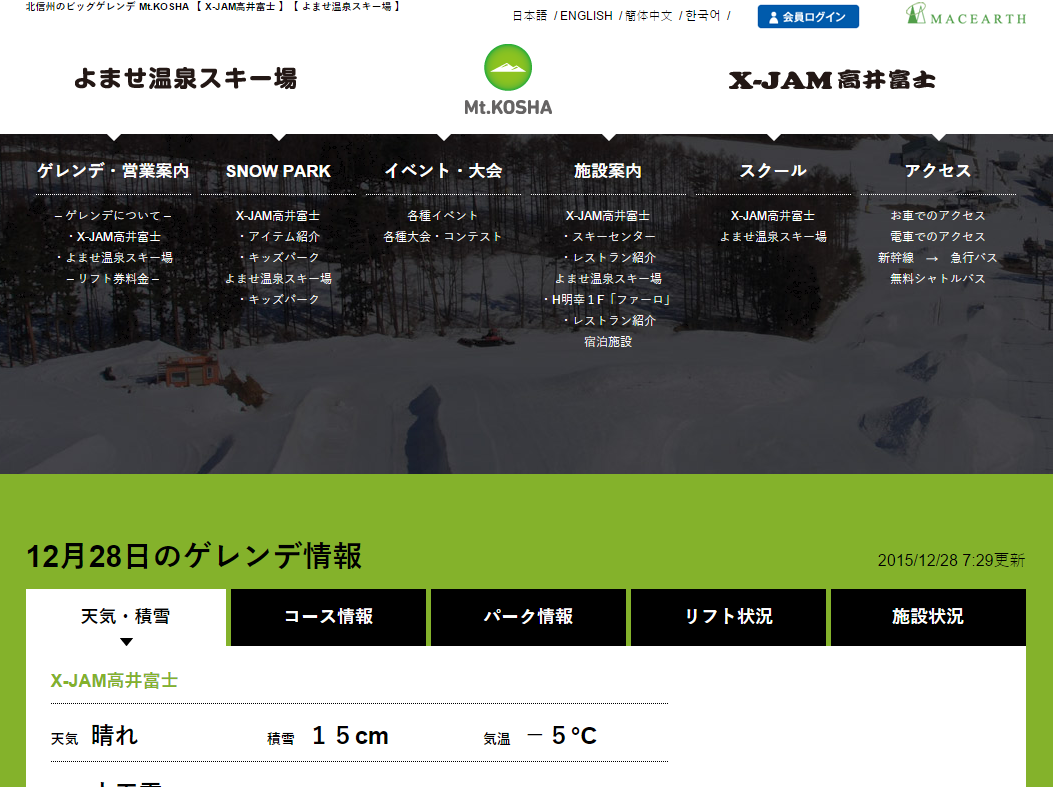This screenshot has height=787, width=1053.
Task: Click the 晴れ weather value
Action: (x=114, y=735)
